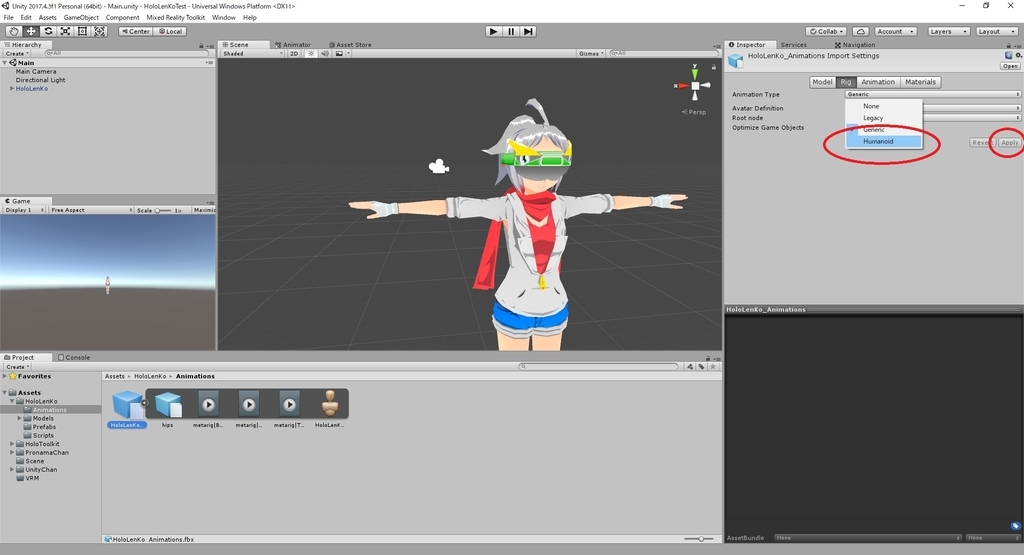Open scene effects image dropdown
The width and height of the screenshot is (1024, 555).
[342, 54]
